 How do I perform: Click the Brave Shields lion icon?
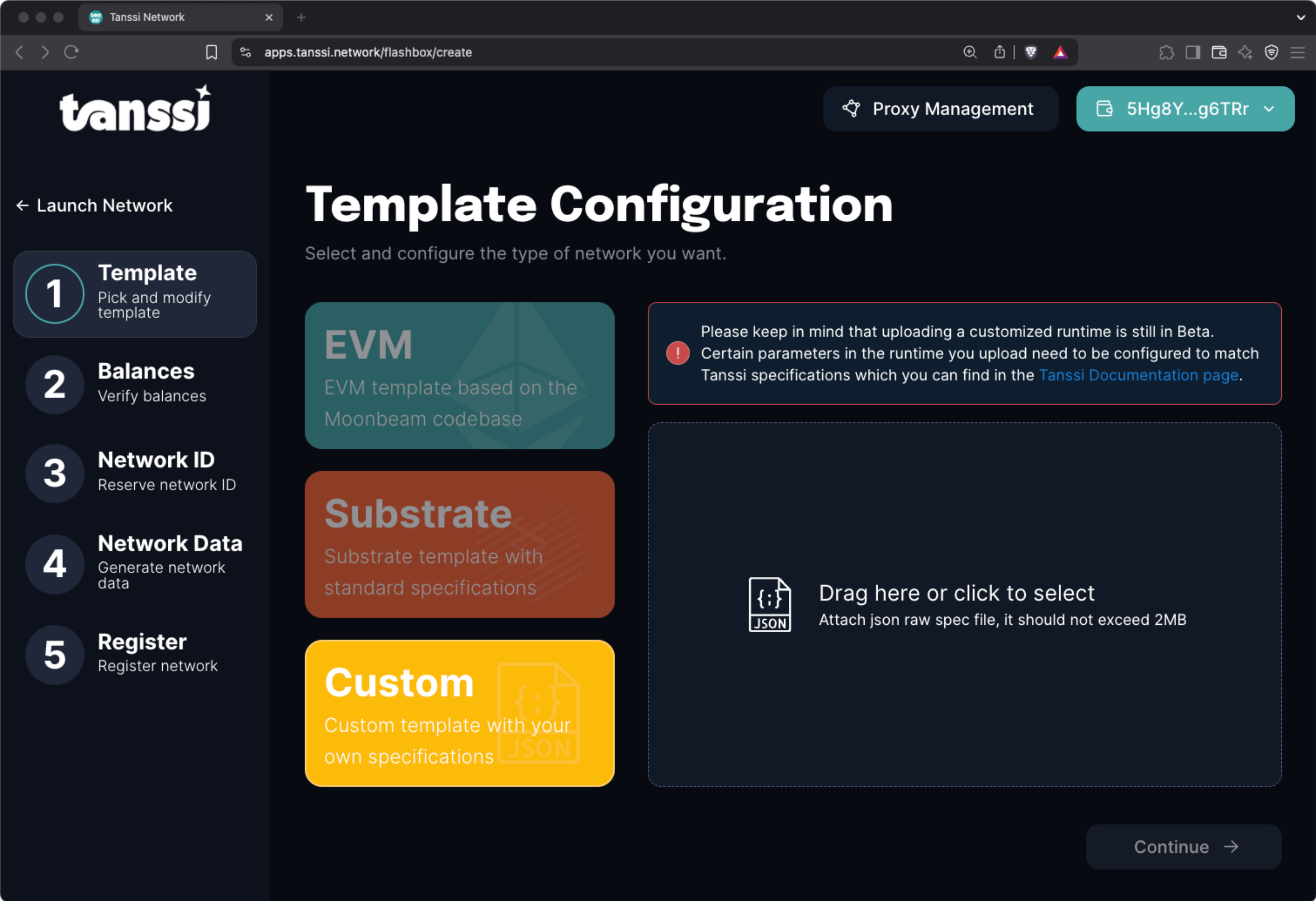pyautogui.click(x=1030, y=52)
